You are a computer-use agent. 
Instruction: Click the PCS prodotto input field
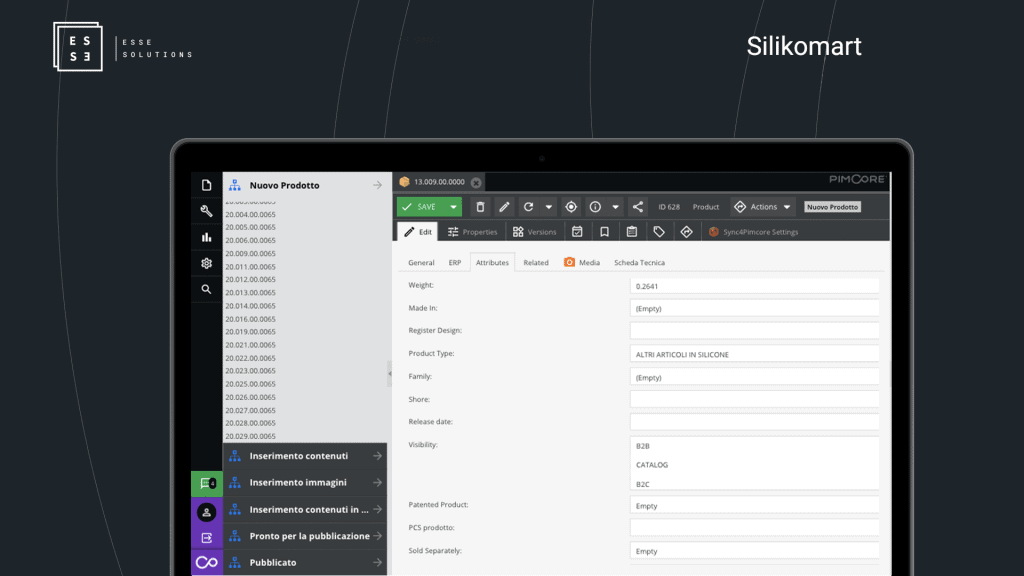pos(754,528)
